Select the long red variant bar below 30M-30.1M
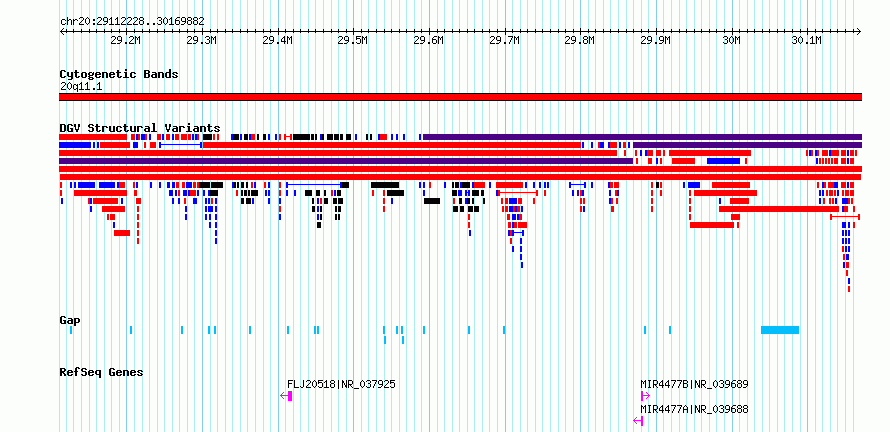The image size is (890, 432). [x=779, y=209]
